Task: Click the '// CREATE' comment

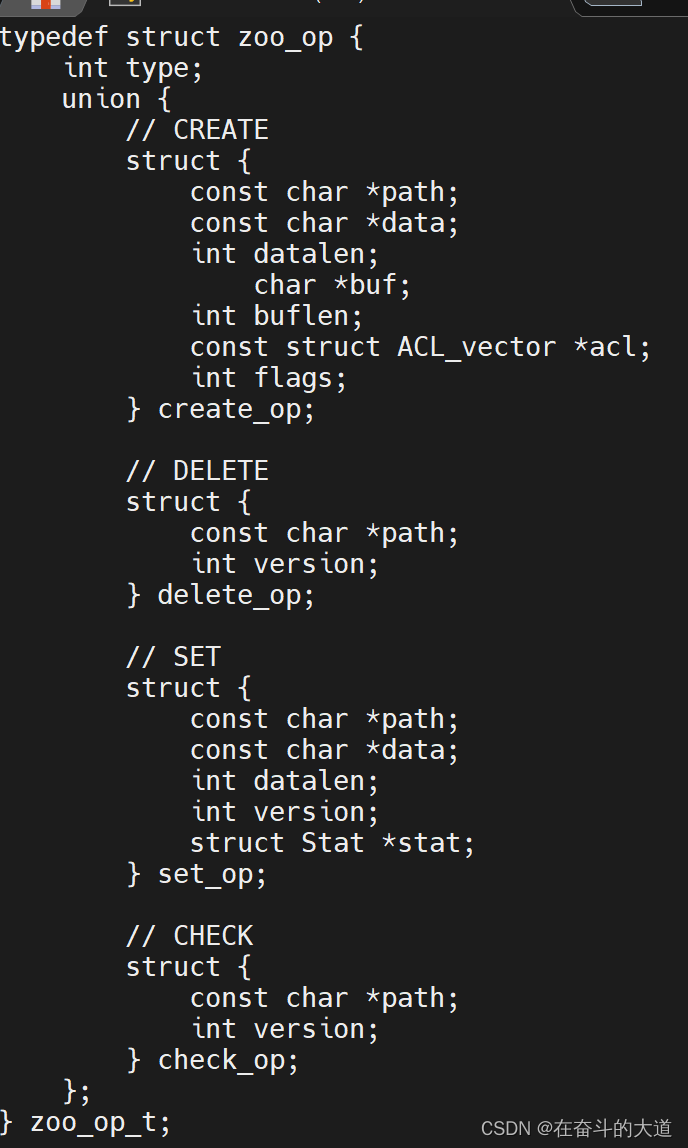Action: (198, 130)
